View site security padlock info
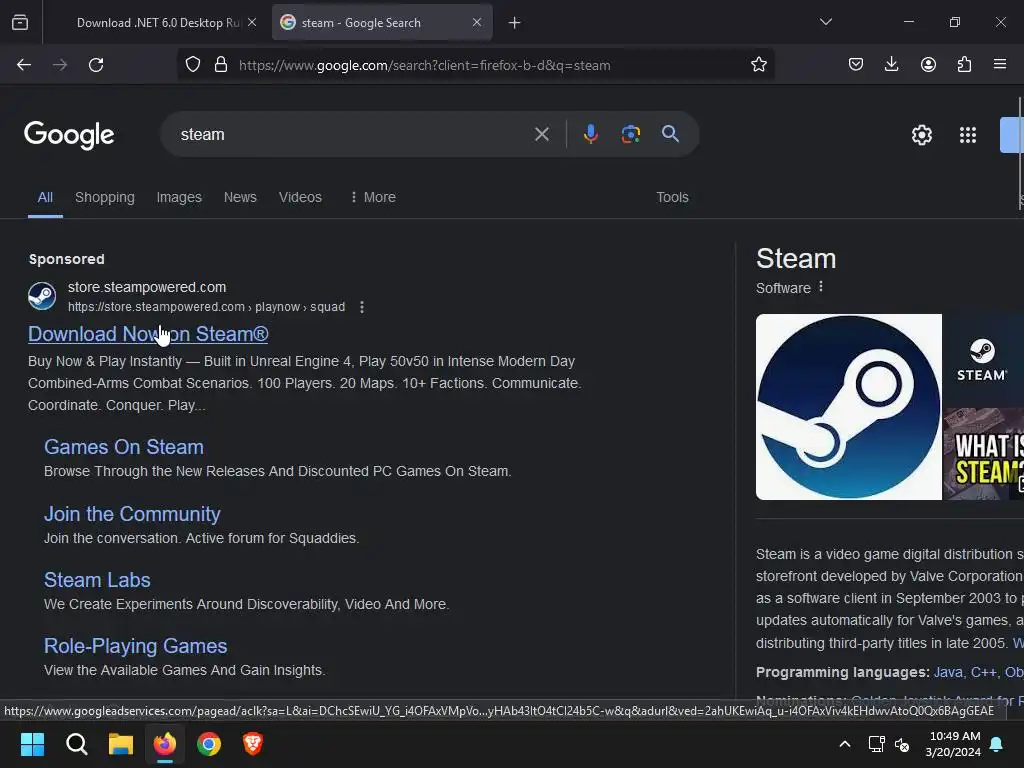 click(221, 65)
